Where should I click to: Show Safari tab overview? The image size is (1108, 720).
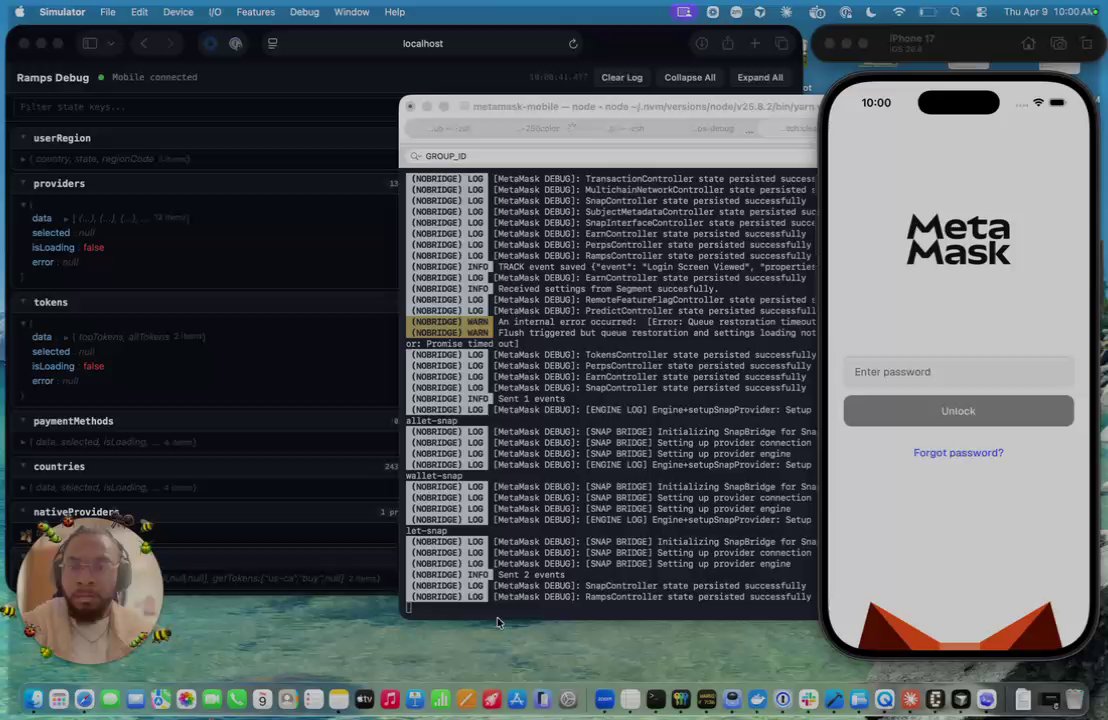[x=782, y=44]
